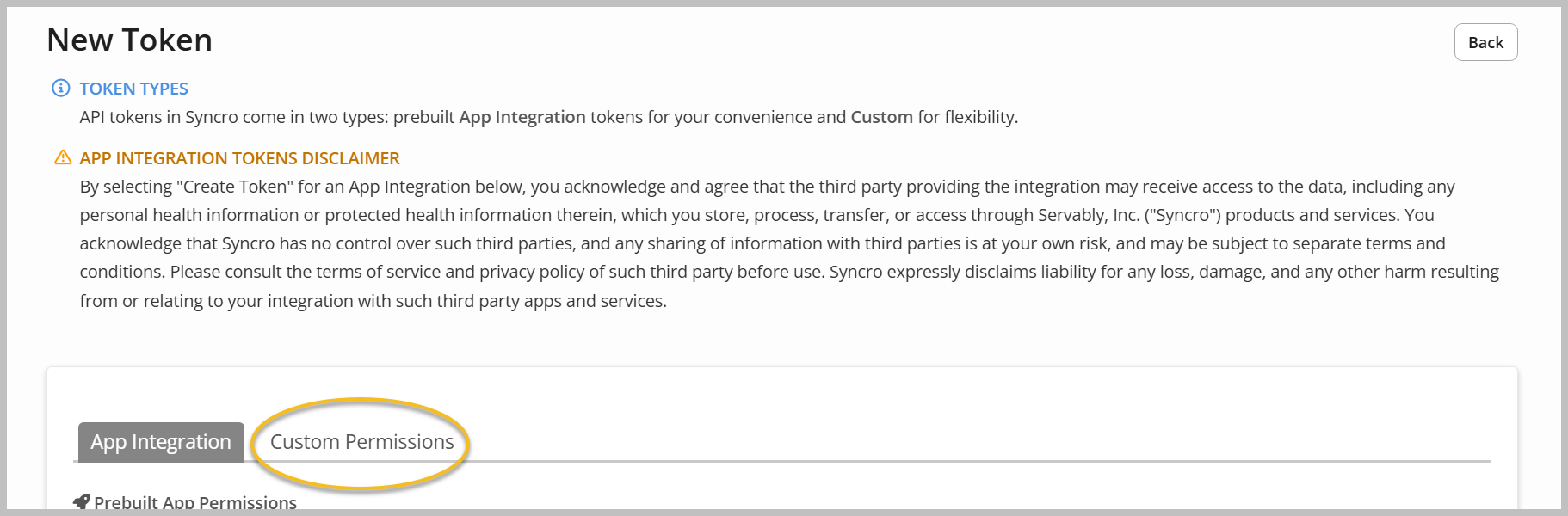1568x516 pixels.
Task: Click the rocket icon beside Prebuilt App Permissions
Action: coord(82,502)
